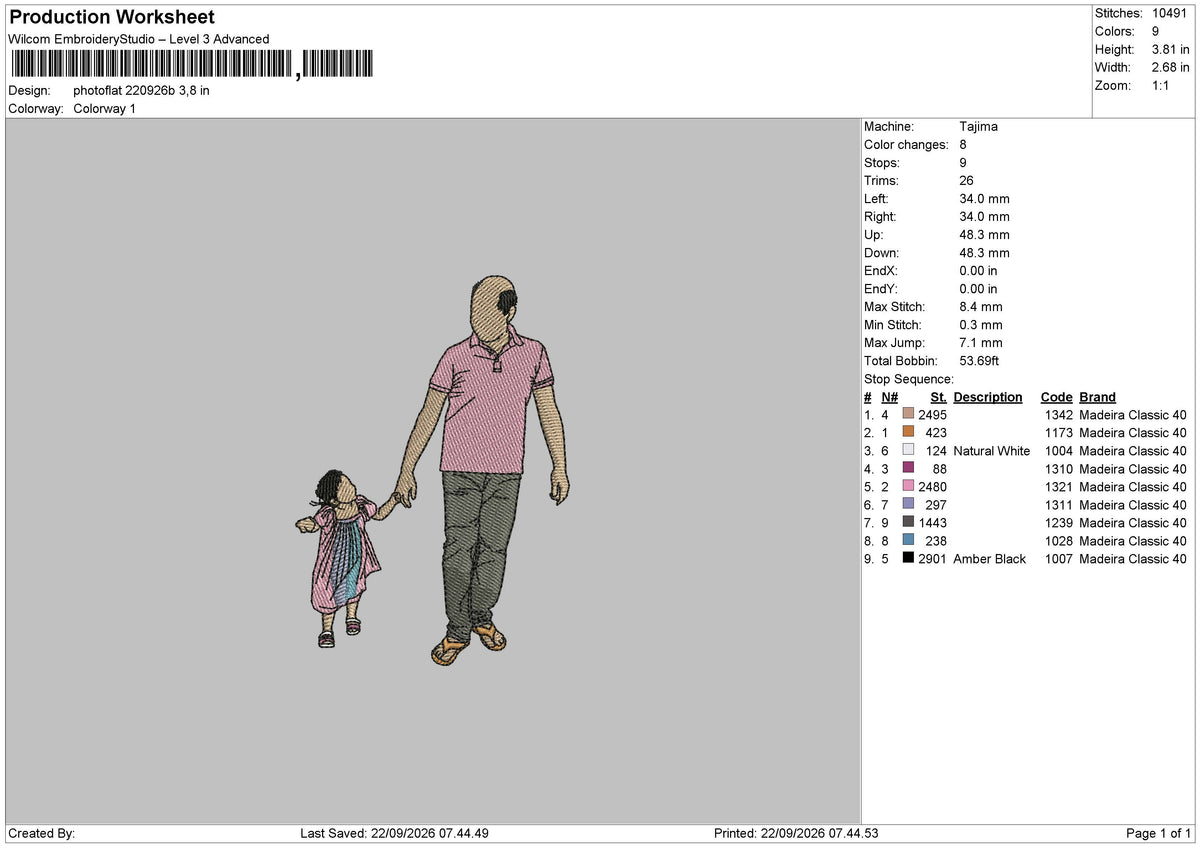Viewport: 1200px width, 848px height.
Task: Click the 'Colorway 1' value
Action: [x=105, y=108]
